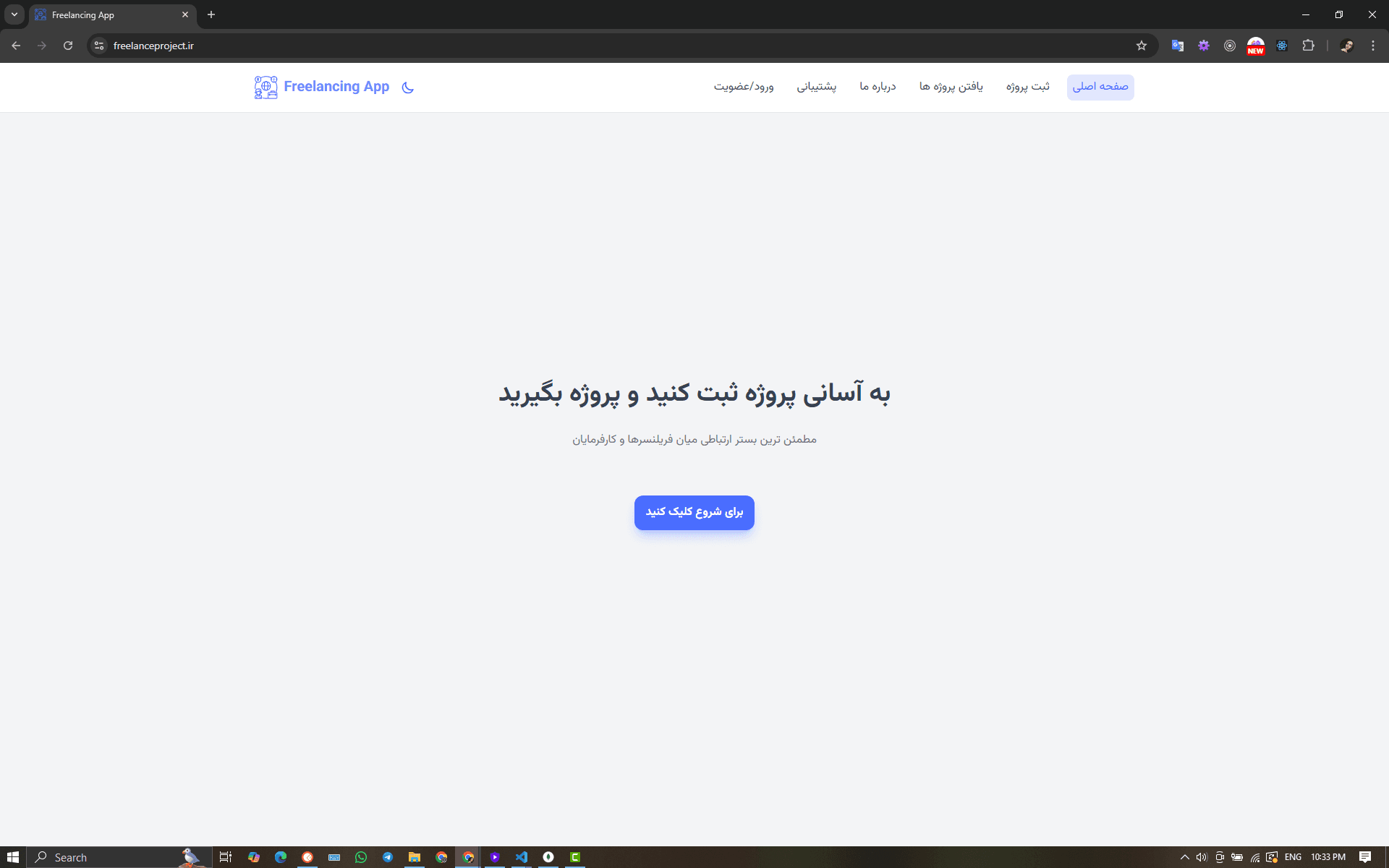This screenshot has height=868, width=1389.
Task: Open a new browser tab
Action: click(x=211, y=14)
